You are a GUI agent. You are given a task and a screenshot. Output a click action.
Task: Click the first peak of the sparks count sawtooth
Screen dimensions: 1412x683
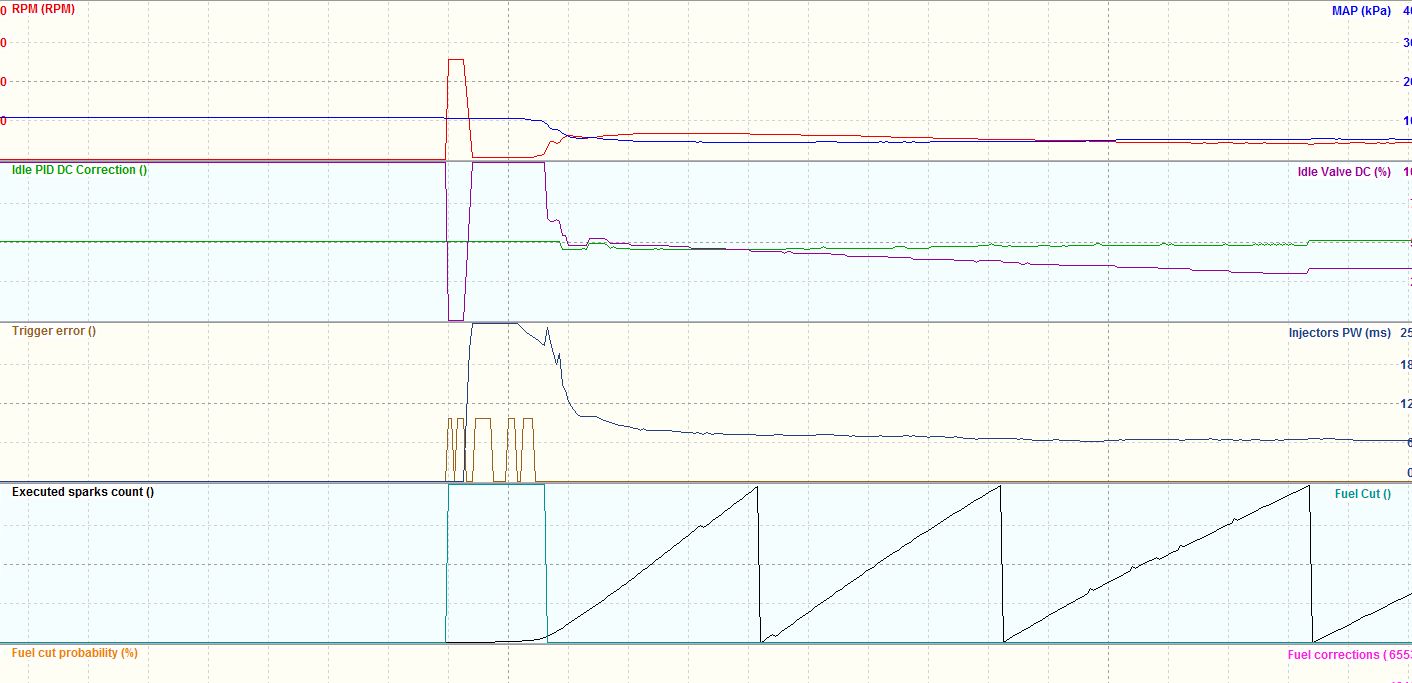[x=757, y=487]
